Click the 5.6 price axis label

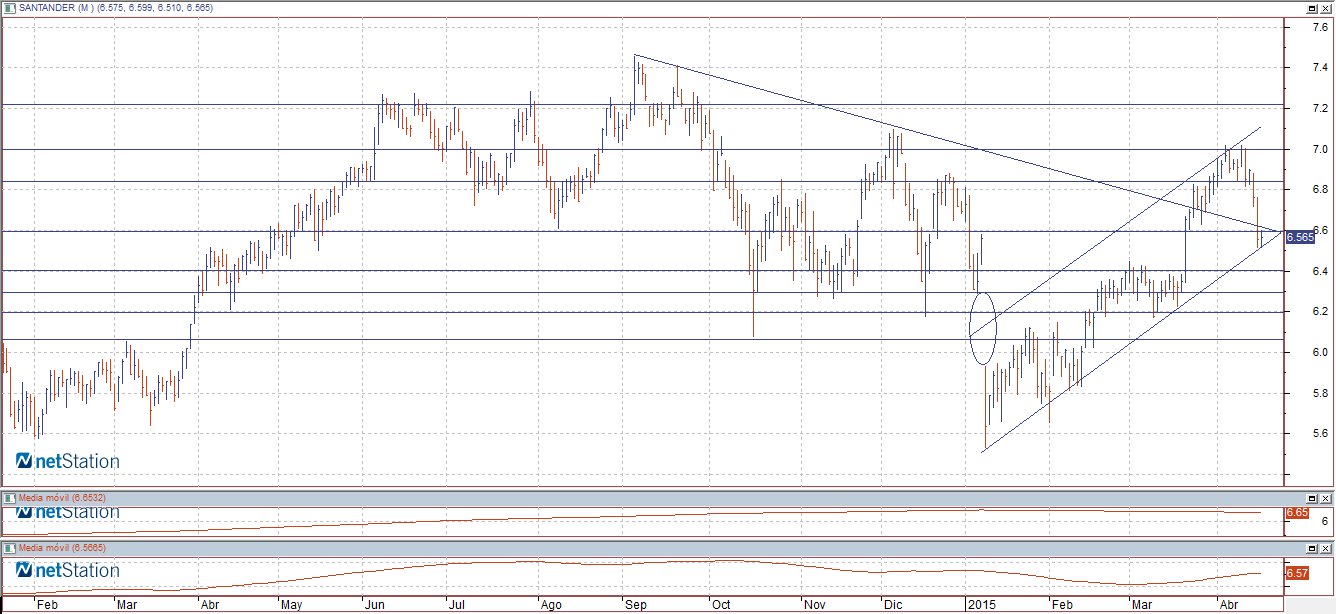tap(1320, 433)
